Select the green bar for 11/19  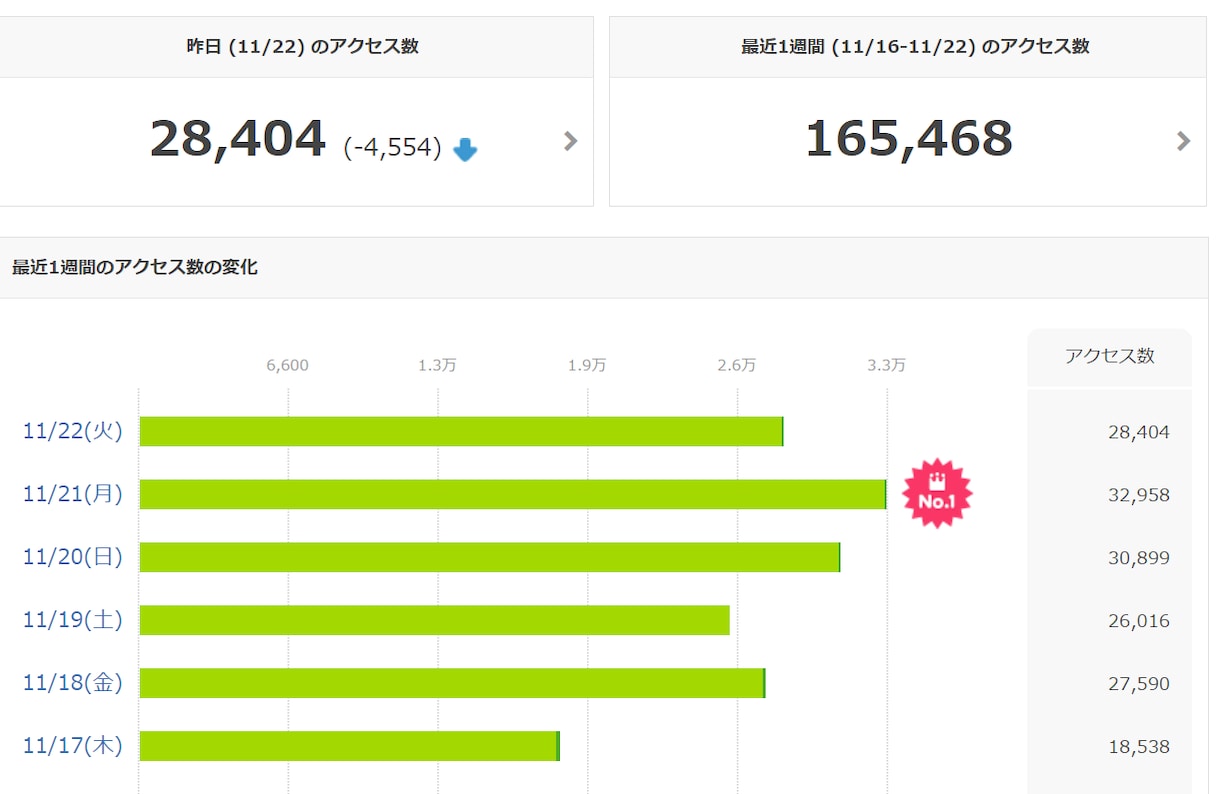tap(435, 620)
